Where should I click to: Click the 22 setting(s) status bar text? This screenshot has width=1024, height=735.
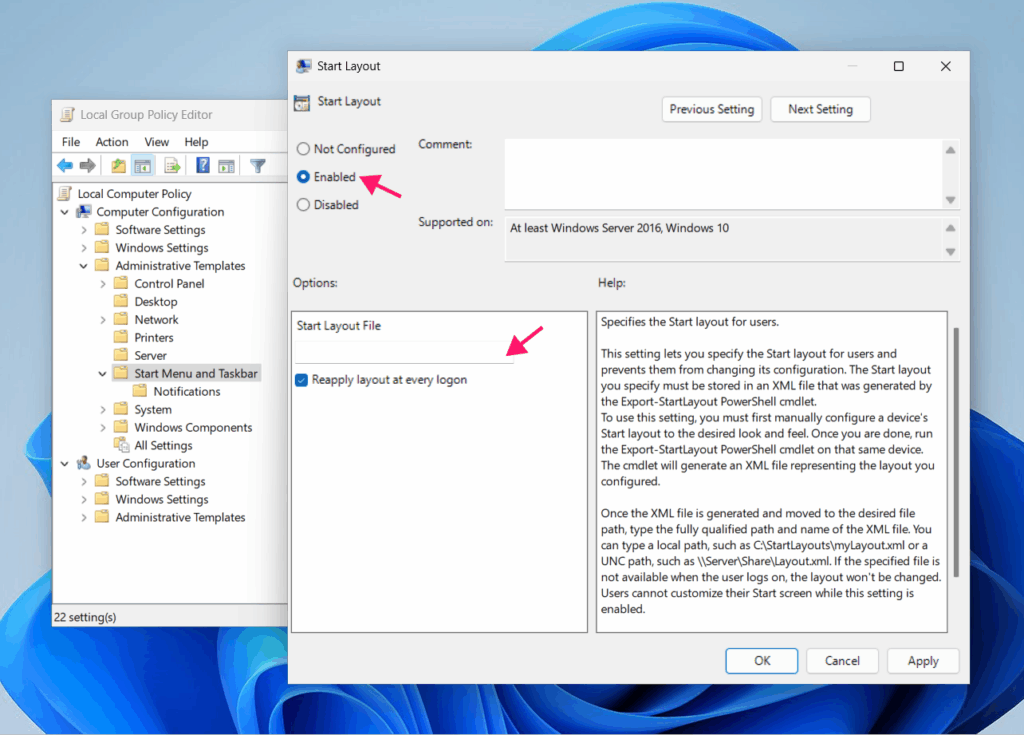85,617
